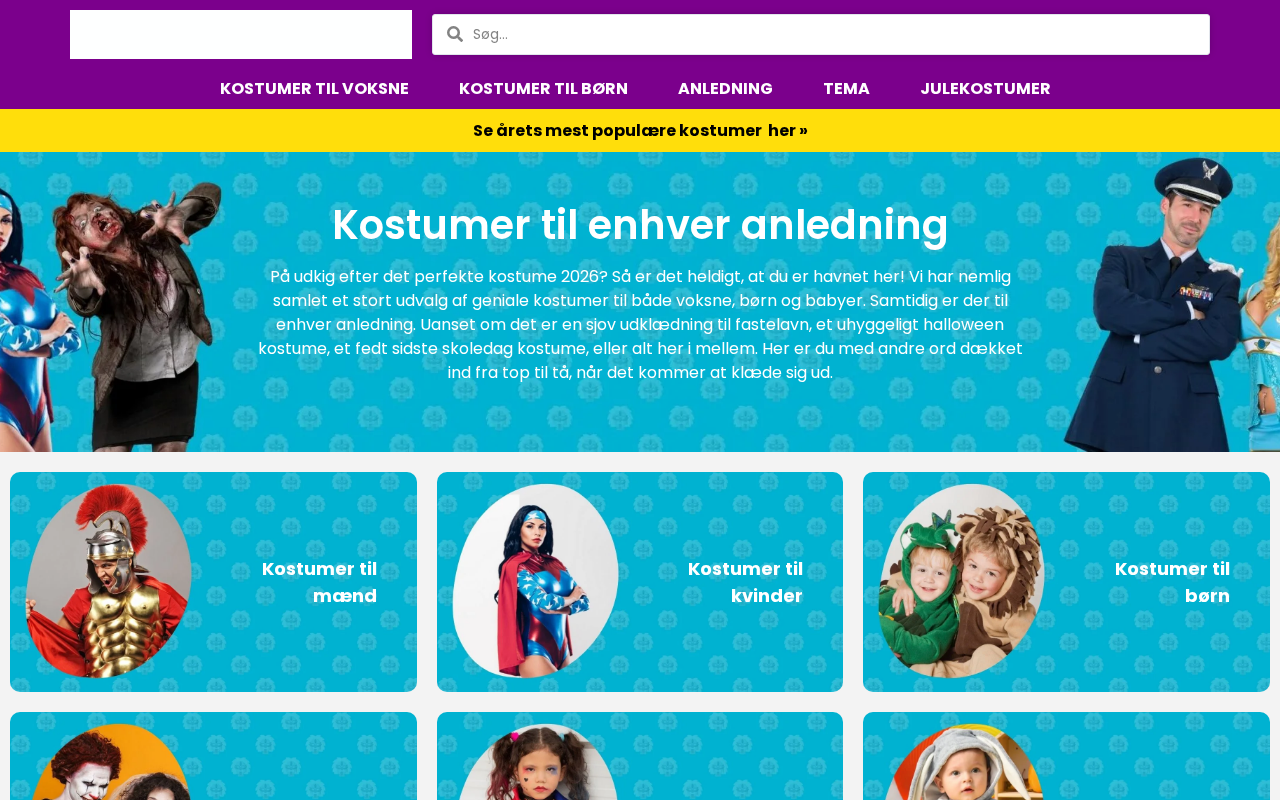Screen dimensions: 1280x800
Task: Open Kostumer til børn menu
Action: tap(543, 88)
